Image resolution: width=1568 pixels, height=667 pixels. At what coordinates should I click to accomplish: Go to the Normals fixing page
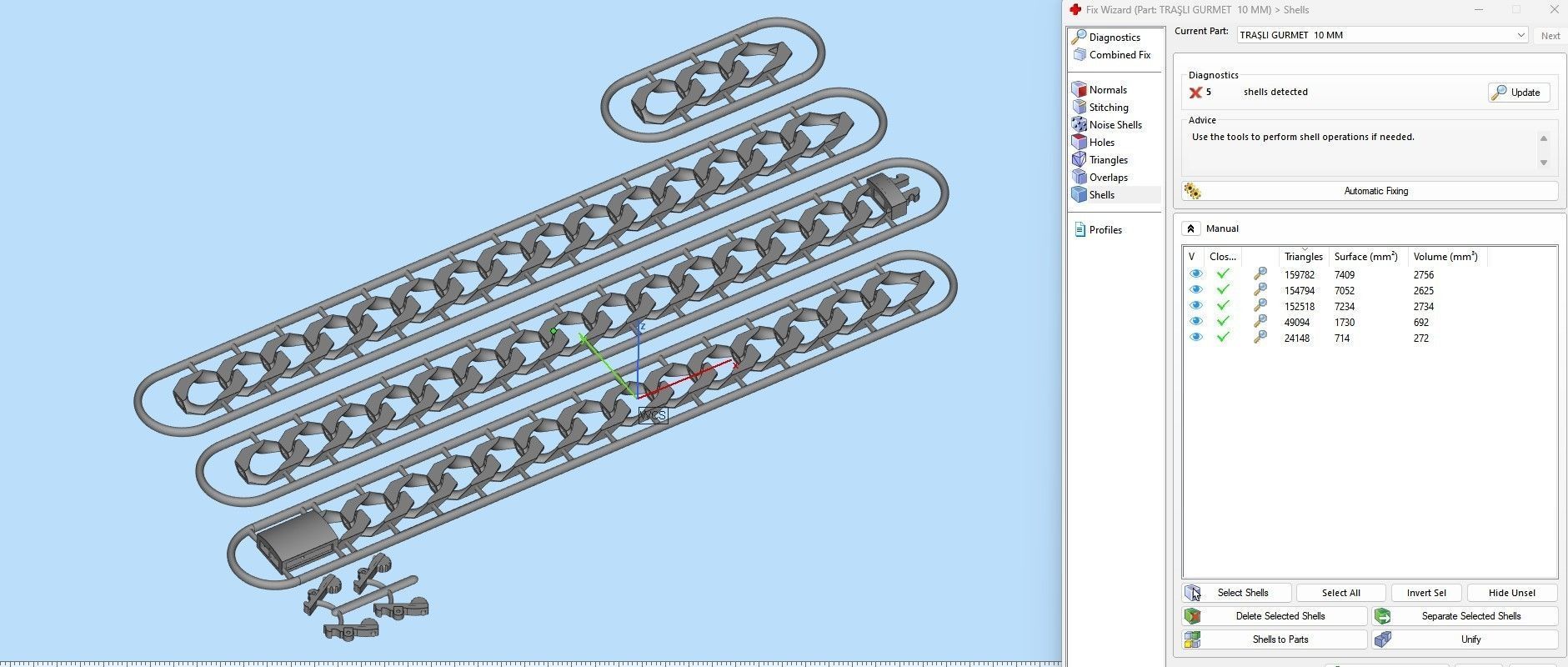tap(1107, 90)
